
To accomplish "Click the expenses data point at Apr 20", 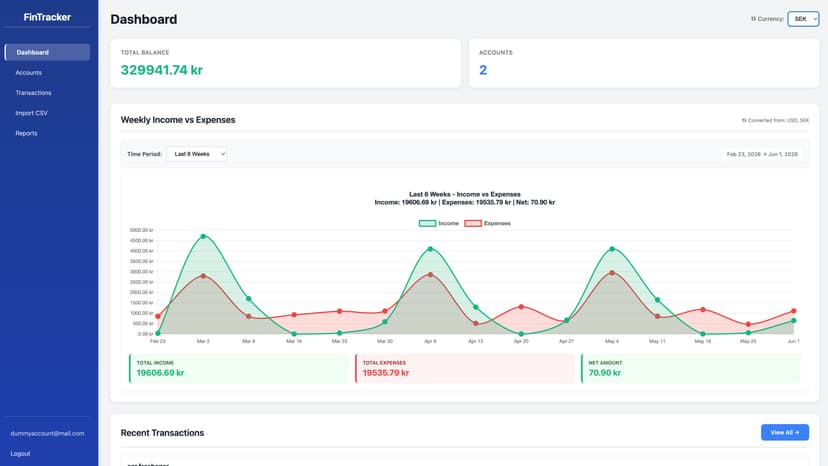I will click(521, 307).
